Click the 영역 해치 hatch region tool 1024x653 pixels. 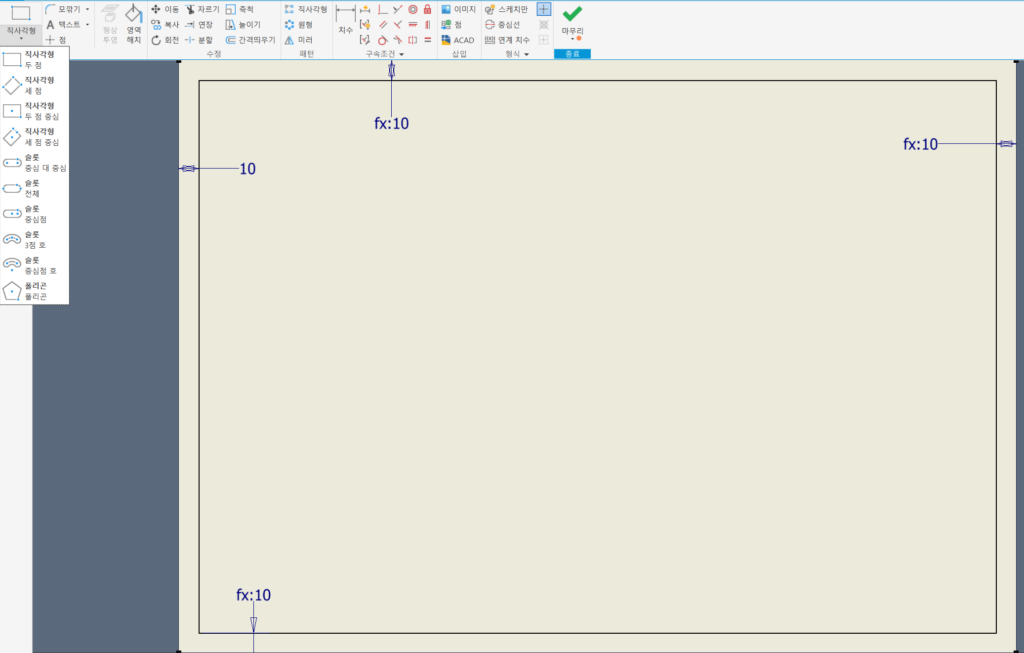(133, 24)
